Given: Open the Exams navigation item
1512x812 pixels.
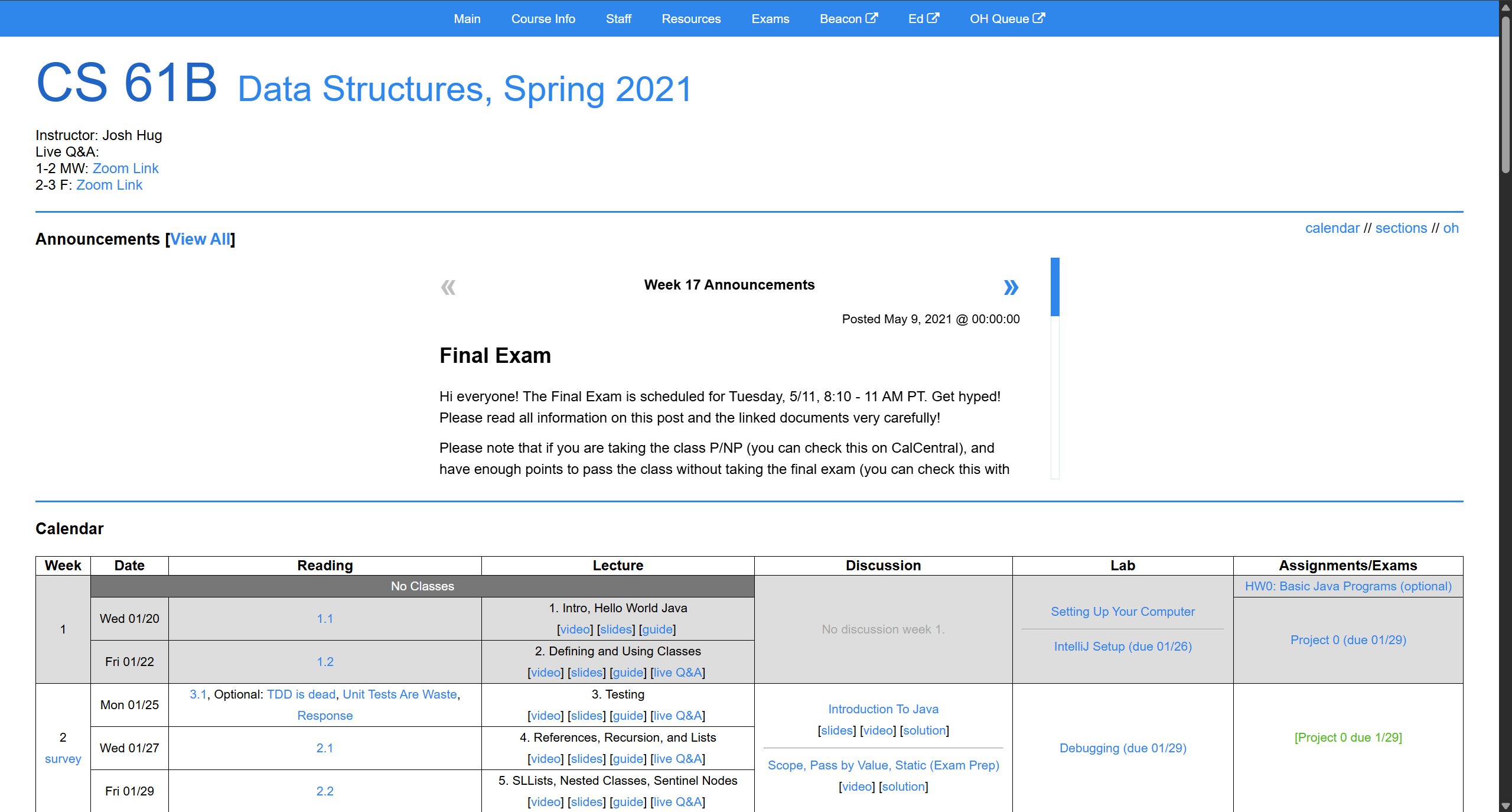Looking at the screenshot, I should 770,18.
